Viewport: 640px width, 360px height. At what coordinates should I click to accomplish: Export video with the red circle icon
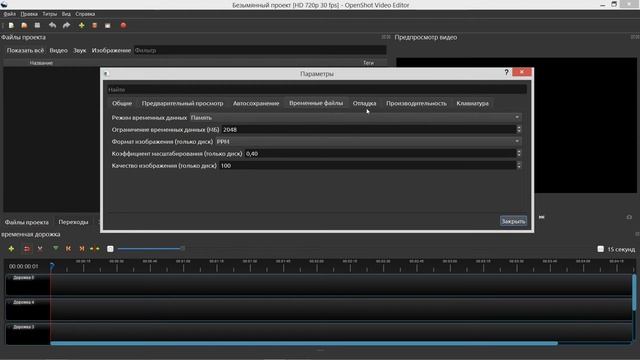coord(123,25)
